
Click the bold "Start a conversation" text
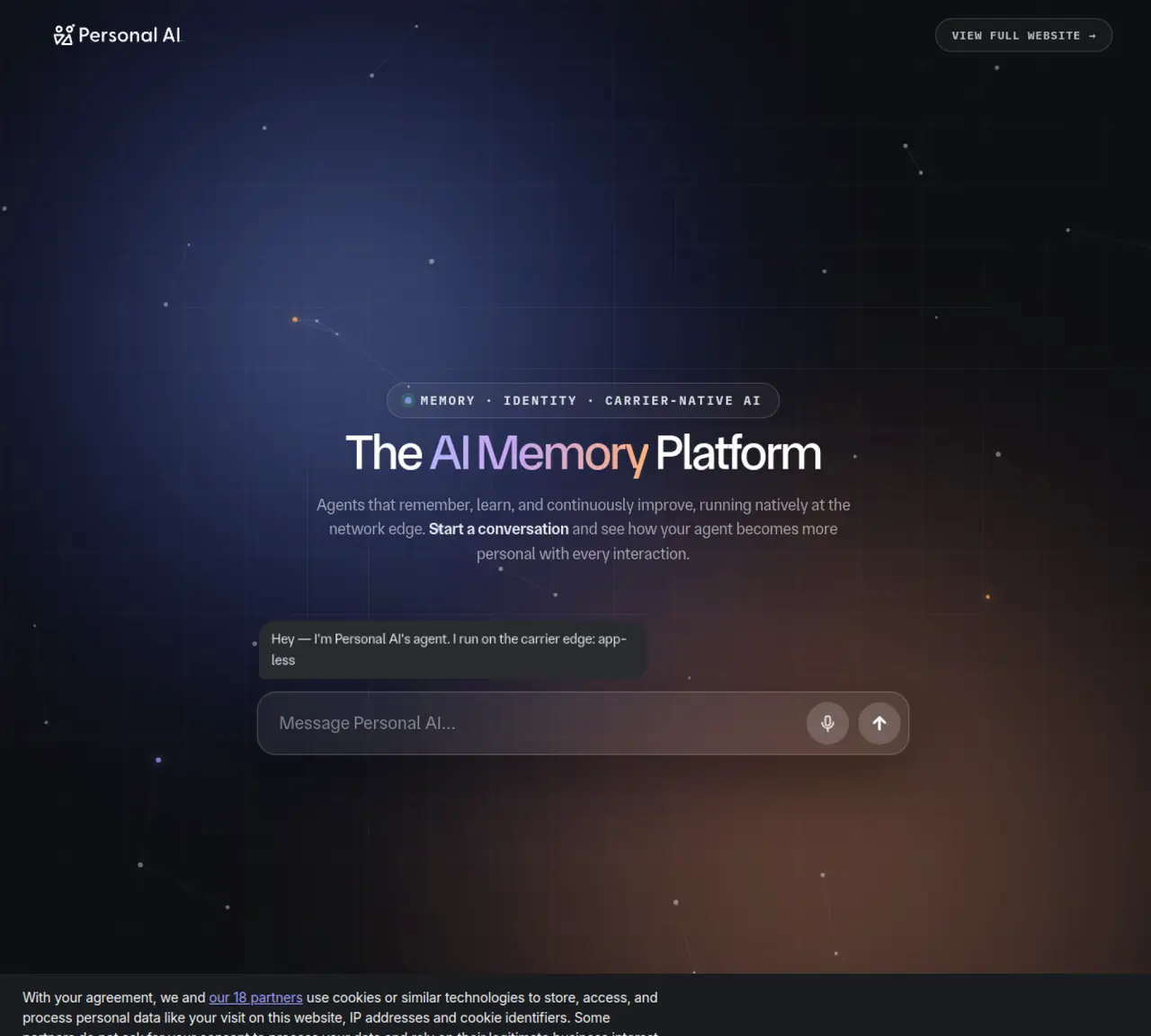[x=498, y=529]
